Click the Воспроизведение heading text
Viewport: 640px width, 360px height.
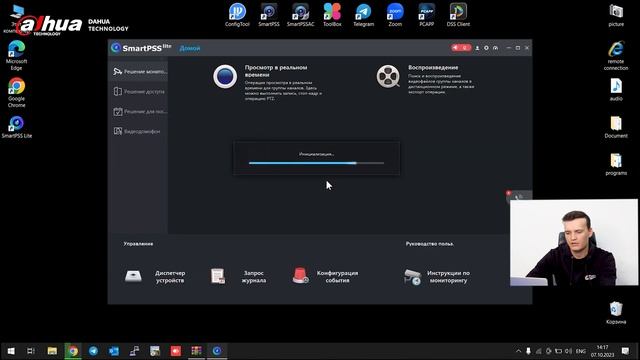point(433,67)
